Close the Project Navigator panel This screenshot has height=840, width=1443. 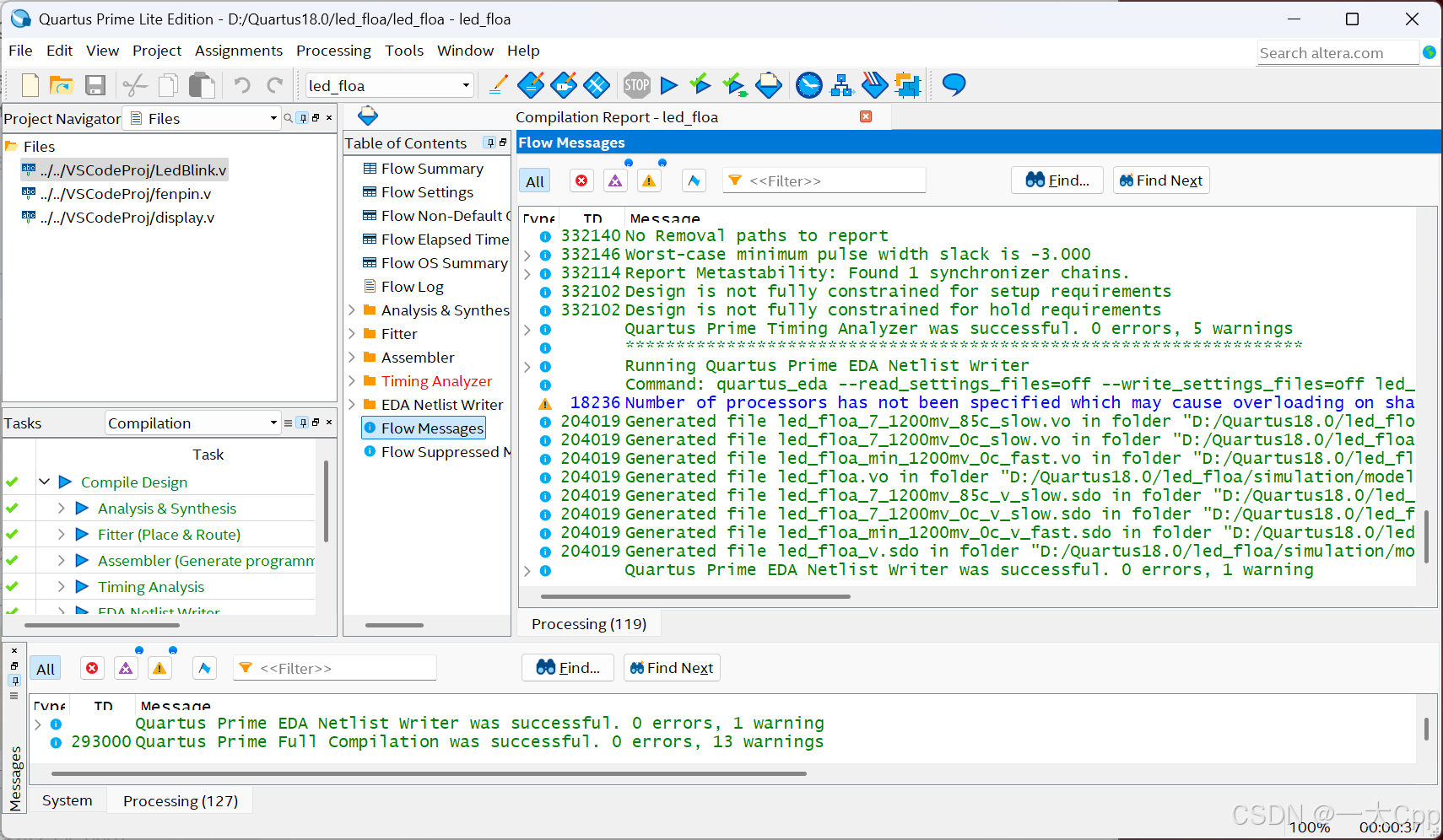tap(329, 118)
